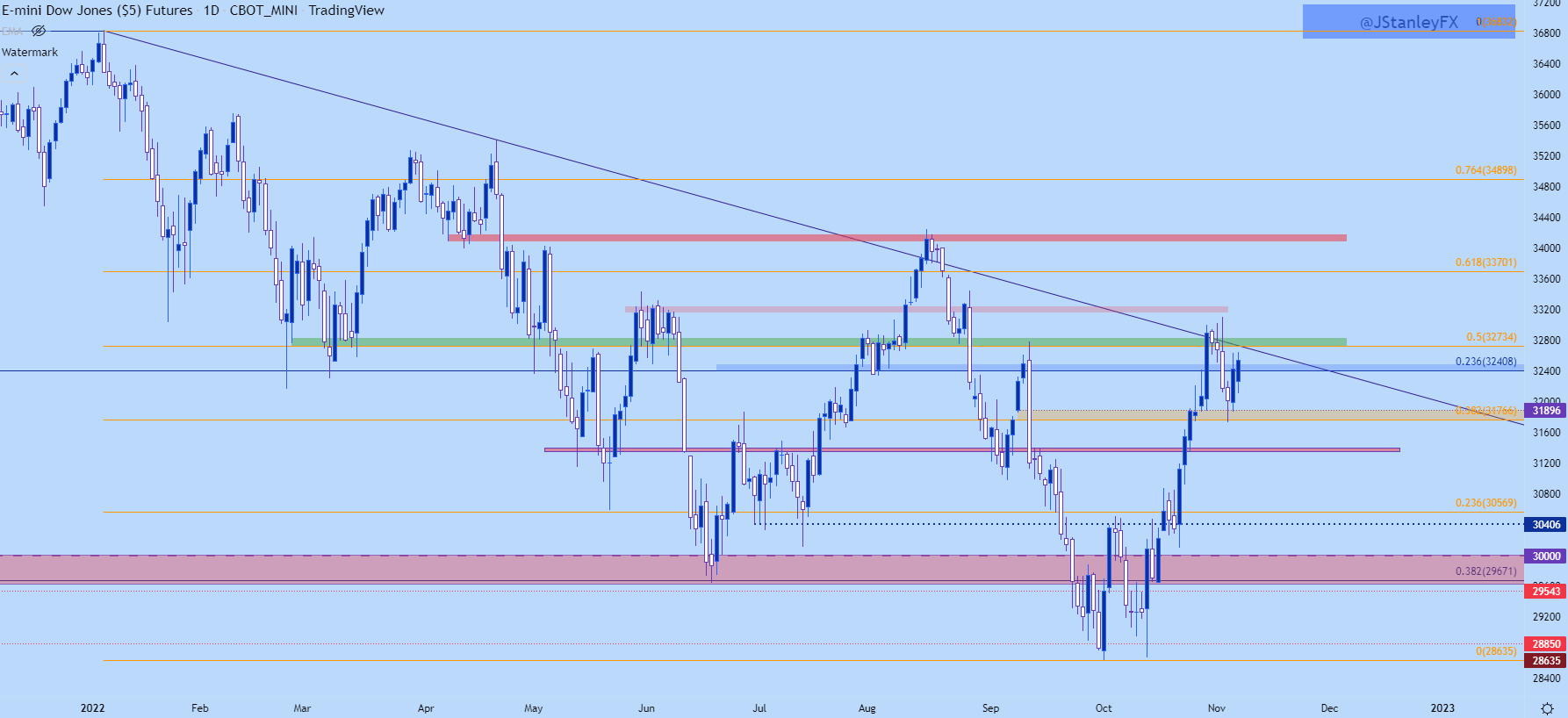Click the 31896 current price label
1568x718 pixels.
click(1546, 411)
